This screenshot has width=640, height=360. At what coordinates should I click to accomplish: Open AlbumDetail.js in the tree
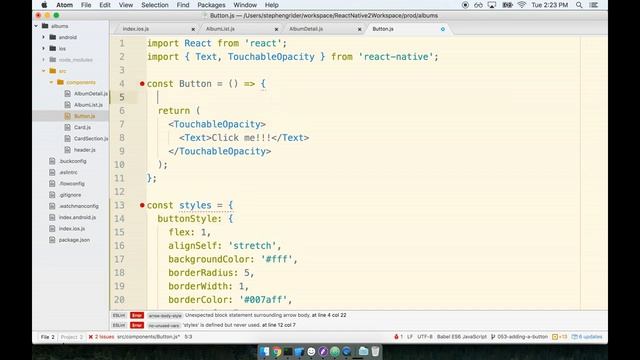tap(91, 93)
